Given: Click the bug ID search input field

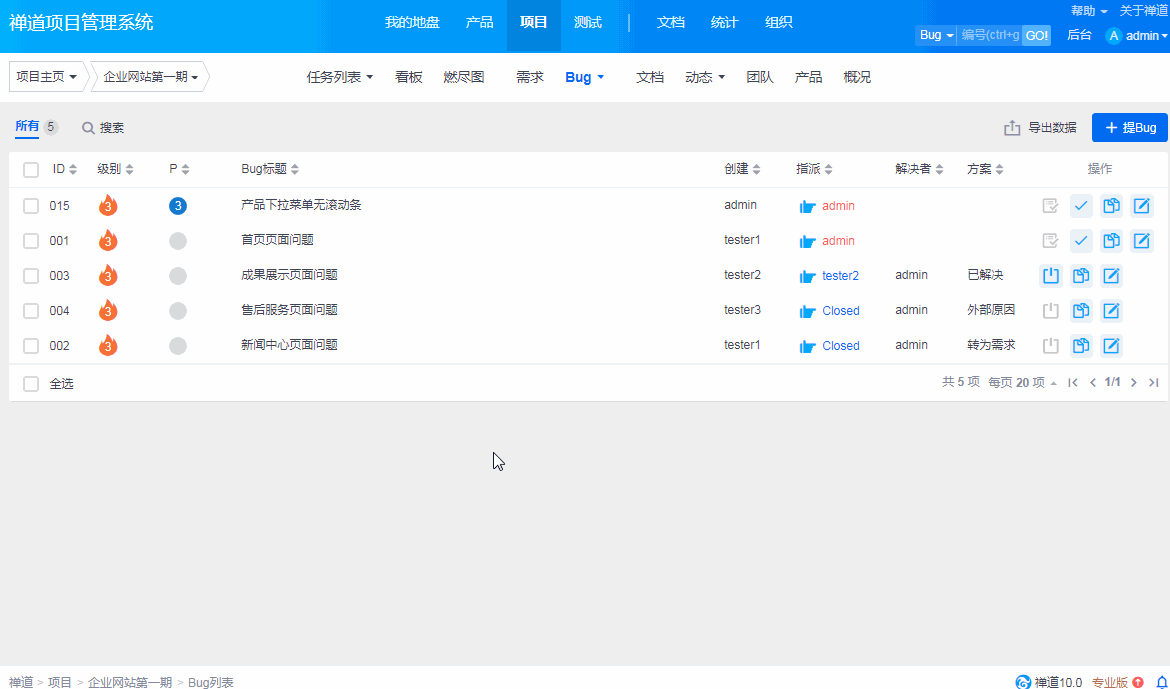Looking at the screenshot, I should [989, 35].
